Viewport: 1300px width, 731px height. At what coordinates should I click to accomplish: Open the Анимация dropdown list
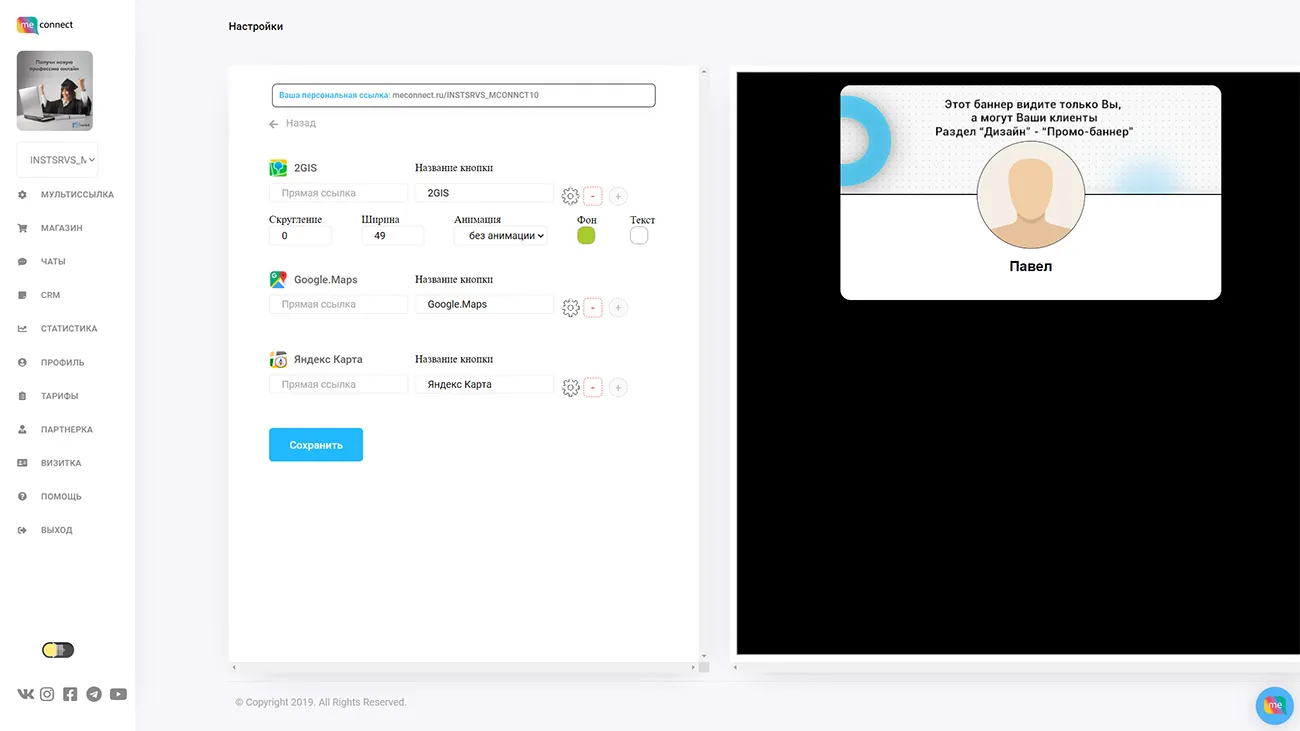501,236
